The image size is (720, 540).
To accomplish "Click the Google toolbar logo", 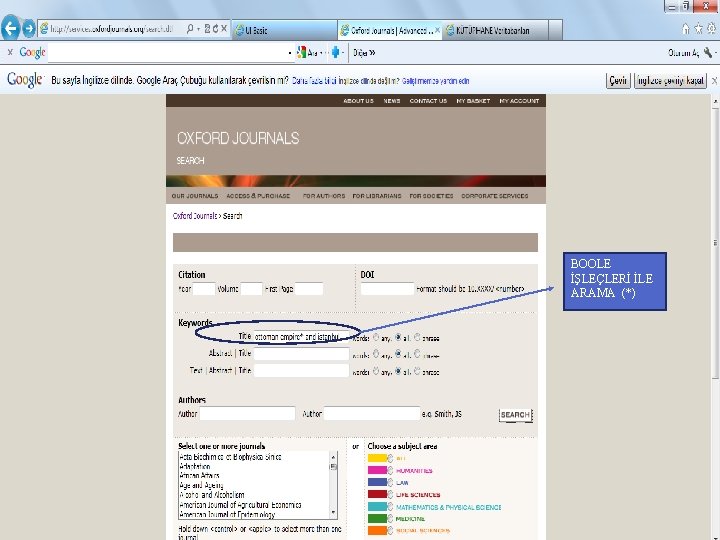I will coord(32,52).
